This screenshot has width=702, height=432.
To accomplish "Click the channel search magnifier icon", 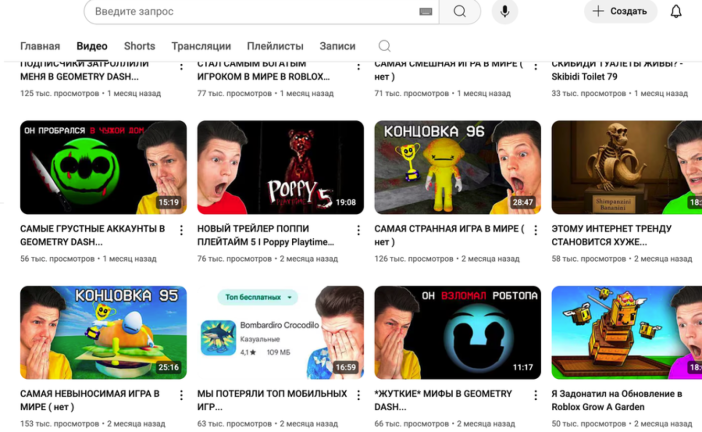I will tap(384, 46).
